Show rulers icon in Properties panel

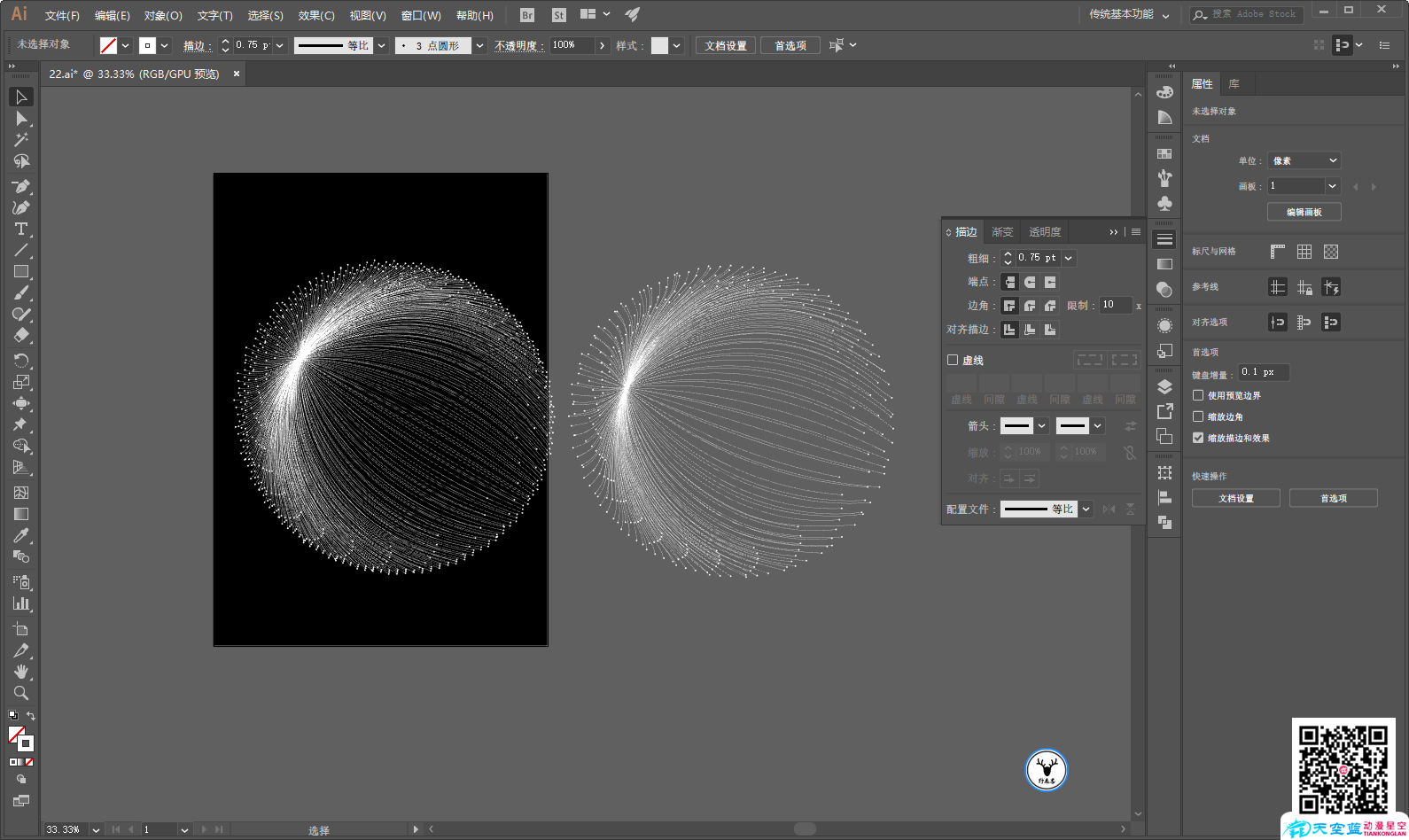coord(1277,252)
